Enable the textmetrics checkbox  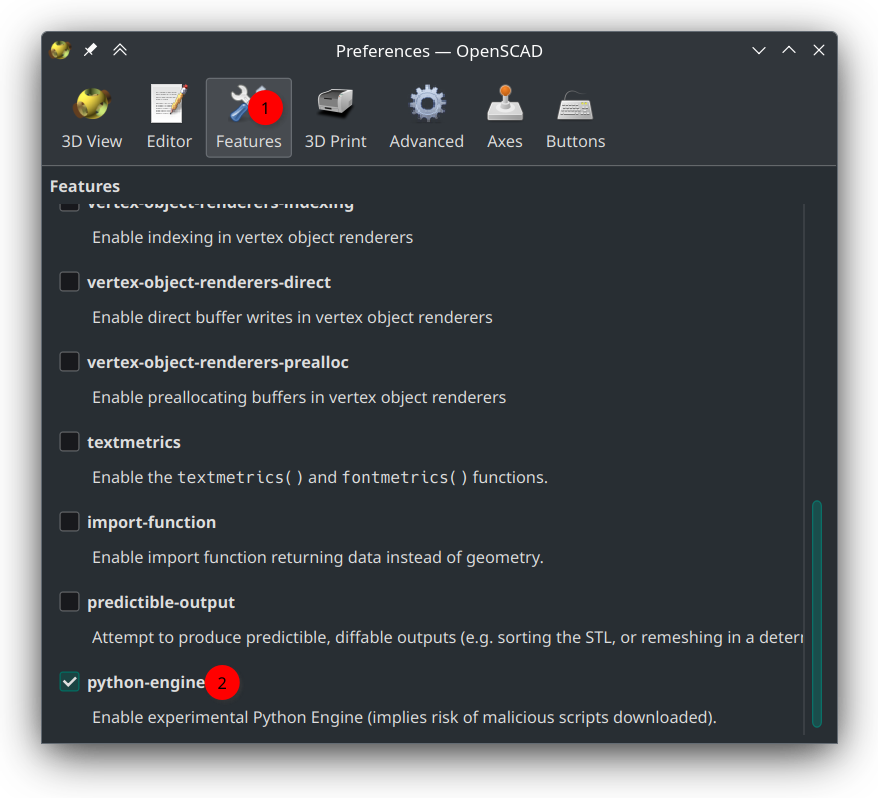tap(69, 442)
